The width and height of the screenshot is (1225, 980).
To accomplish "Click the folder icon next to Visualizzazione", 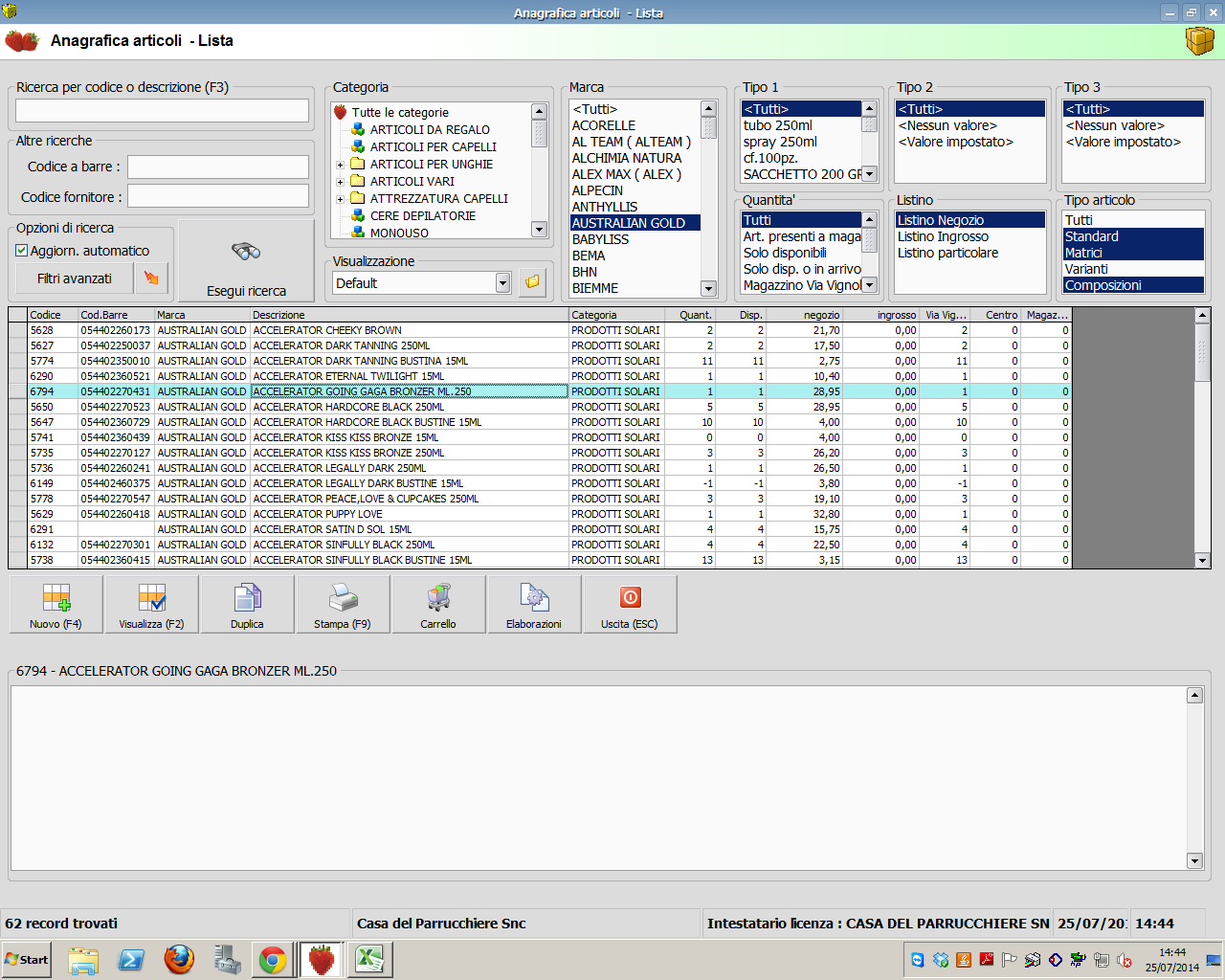I will click(532, 282).
